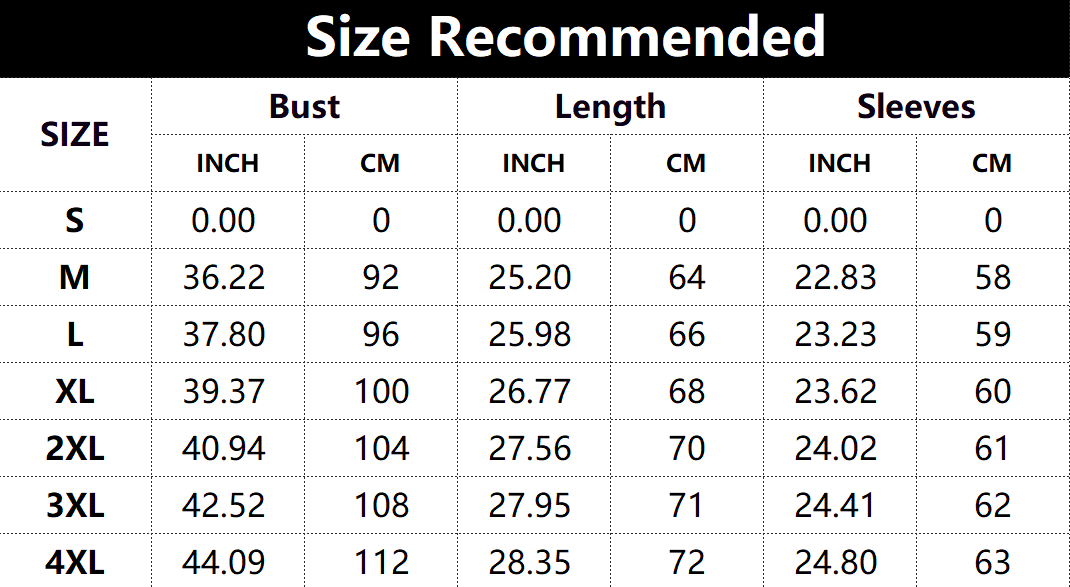Click the 70 length CM value
Image resolution: width=1070 pixels, height=587 pixels.
click(x=687, y=448)
